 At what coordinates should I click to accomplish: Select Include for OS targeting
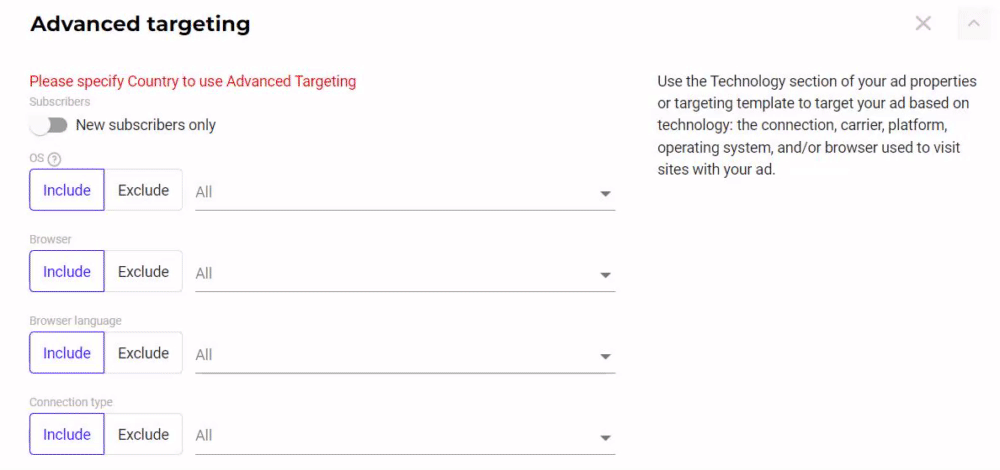67,190
